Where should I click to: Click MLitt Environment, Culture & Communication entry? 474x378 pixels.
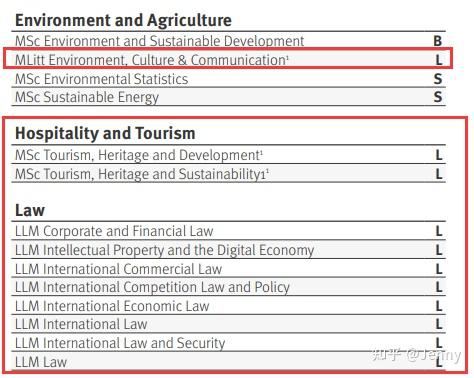[x=228, y=60]
